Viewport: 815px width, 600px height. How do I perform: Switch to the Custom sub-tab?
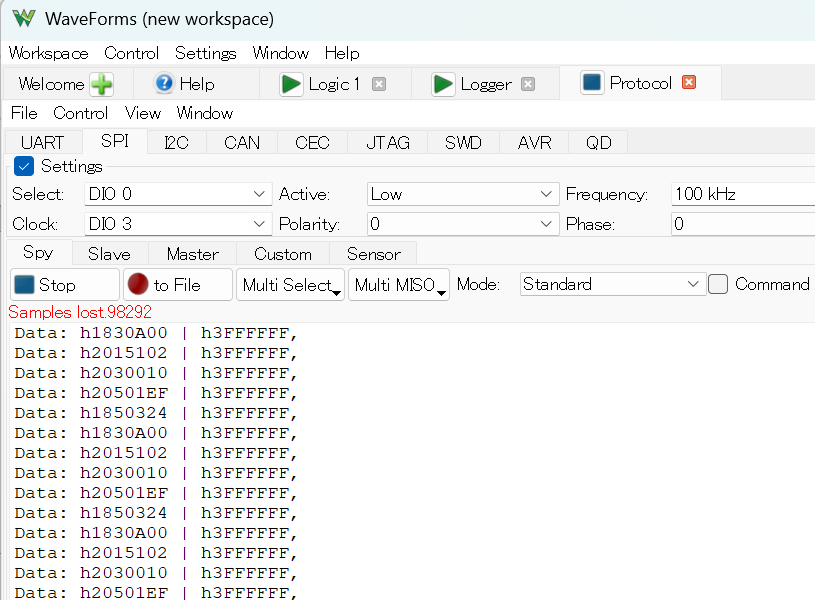(283, 254)
